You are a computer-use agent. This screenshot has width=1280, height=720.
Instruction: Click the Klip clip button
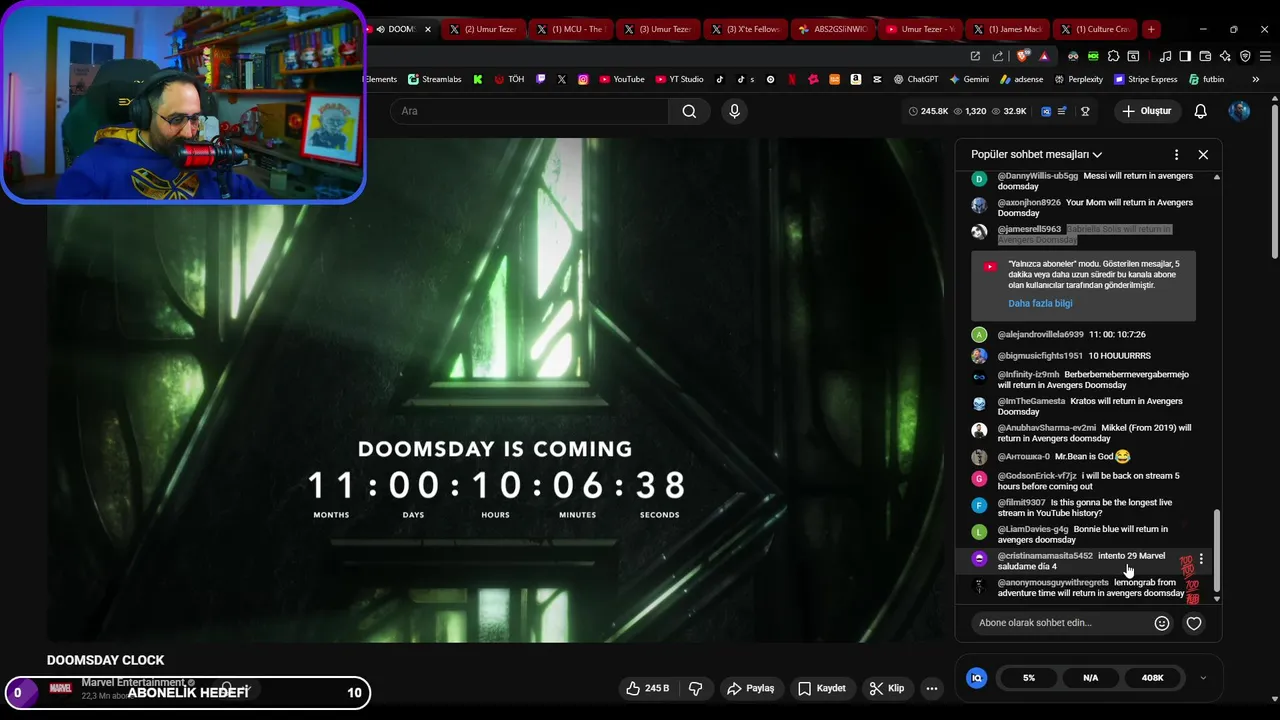click(887, 688)
